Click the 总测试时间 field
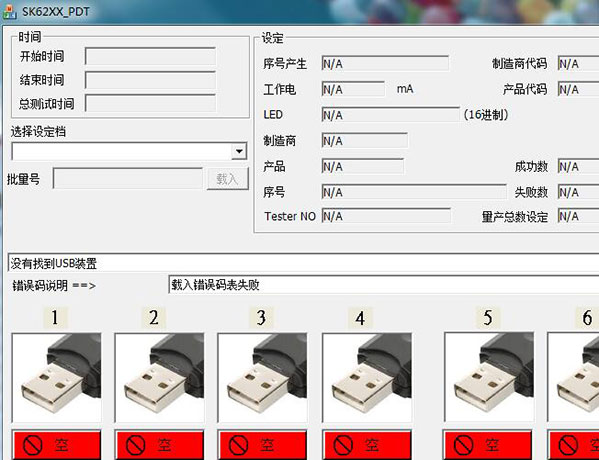This screenshot has width=599, height=460. click(x=150, y=104)
